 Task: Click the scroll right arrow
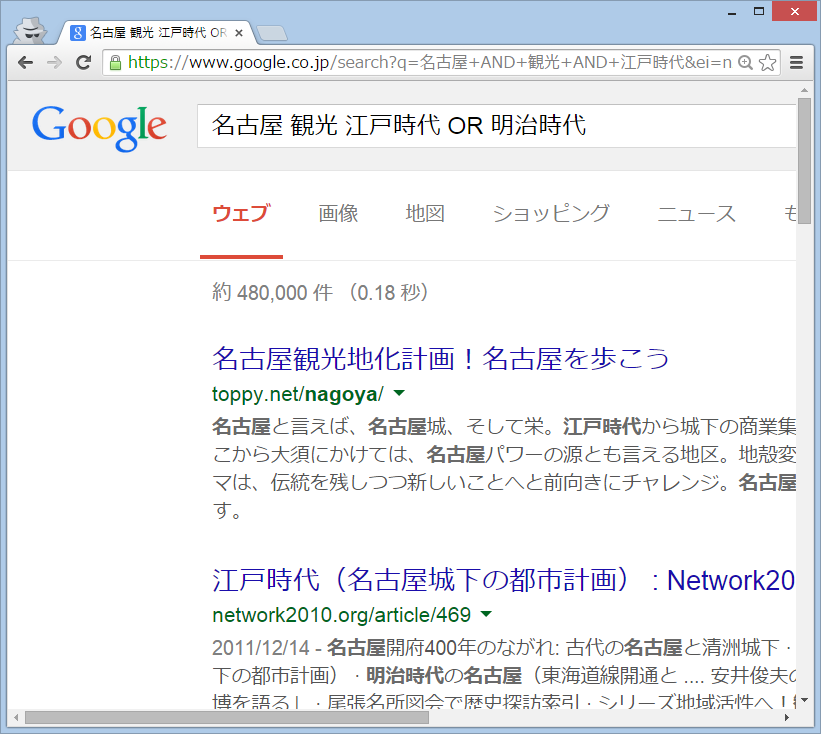[x=786, y=717]
